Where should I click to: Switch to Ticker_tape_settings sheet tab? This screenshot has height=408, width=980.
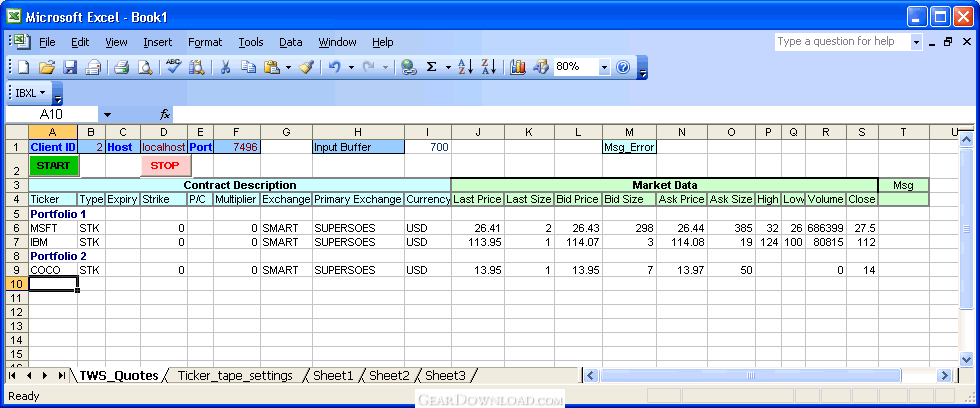pos(235,376)
